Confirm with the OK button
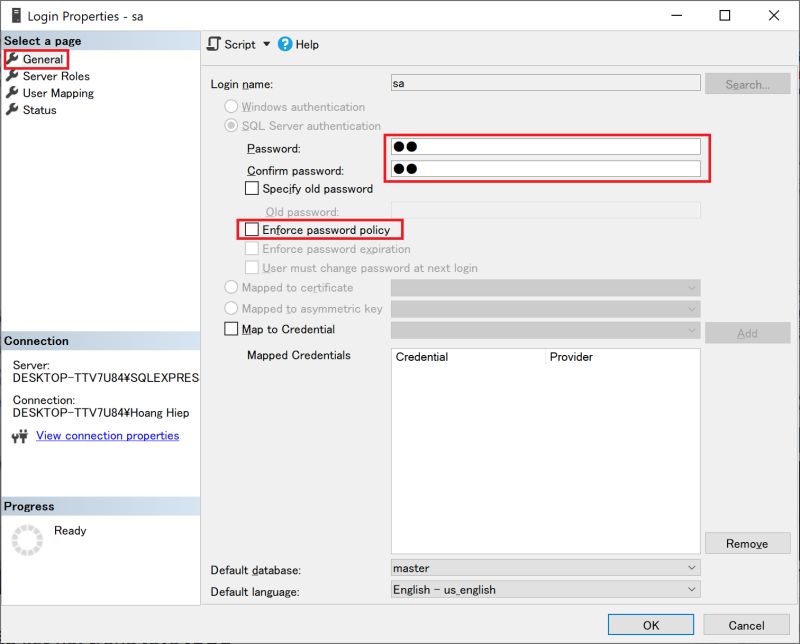 point(650,624)
